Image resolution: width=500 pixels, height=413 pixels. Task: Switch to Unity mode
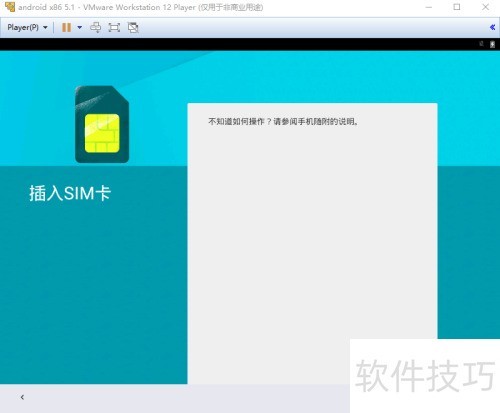133,27
